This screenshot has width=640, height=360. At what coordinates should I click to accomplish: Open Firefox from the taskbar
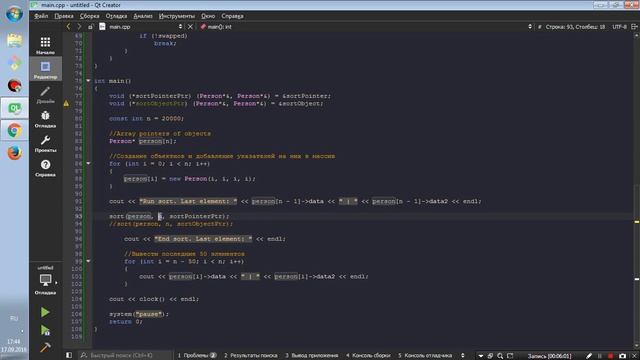click(14, 153)
